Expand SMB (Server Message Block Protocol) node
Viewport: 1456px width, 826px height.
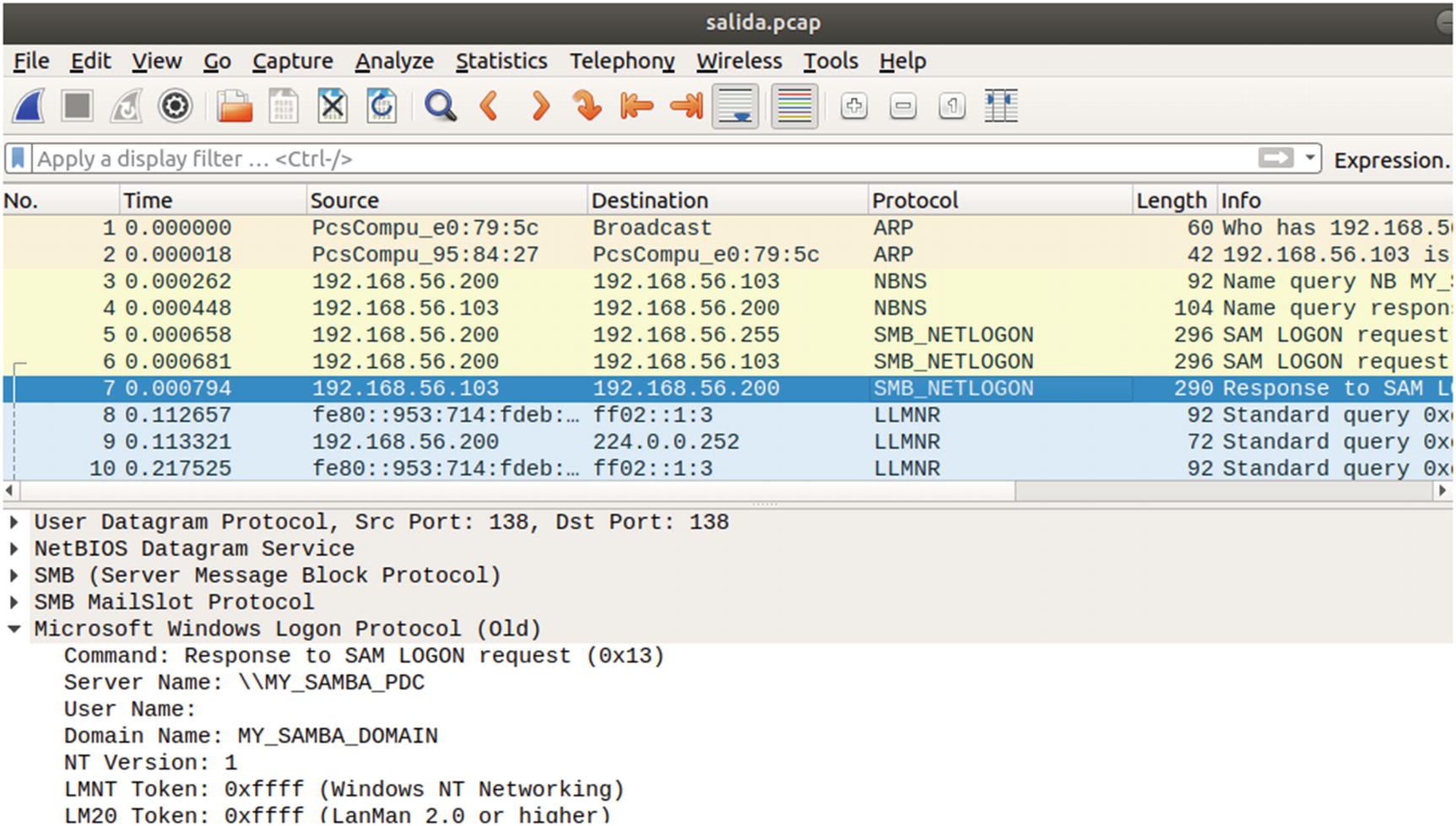(14, 575)
